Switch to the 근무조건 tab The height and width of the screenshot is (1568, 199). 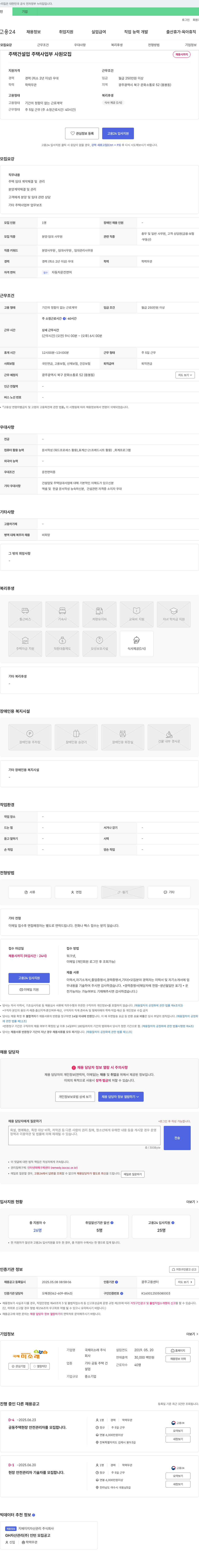[43, 45]
